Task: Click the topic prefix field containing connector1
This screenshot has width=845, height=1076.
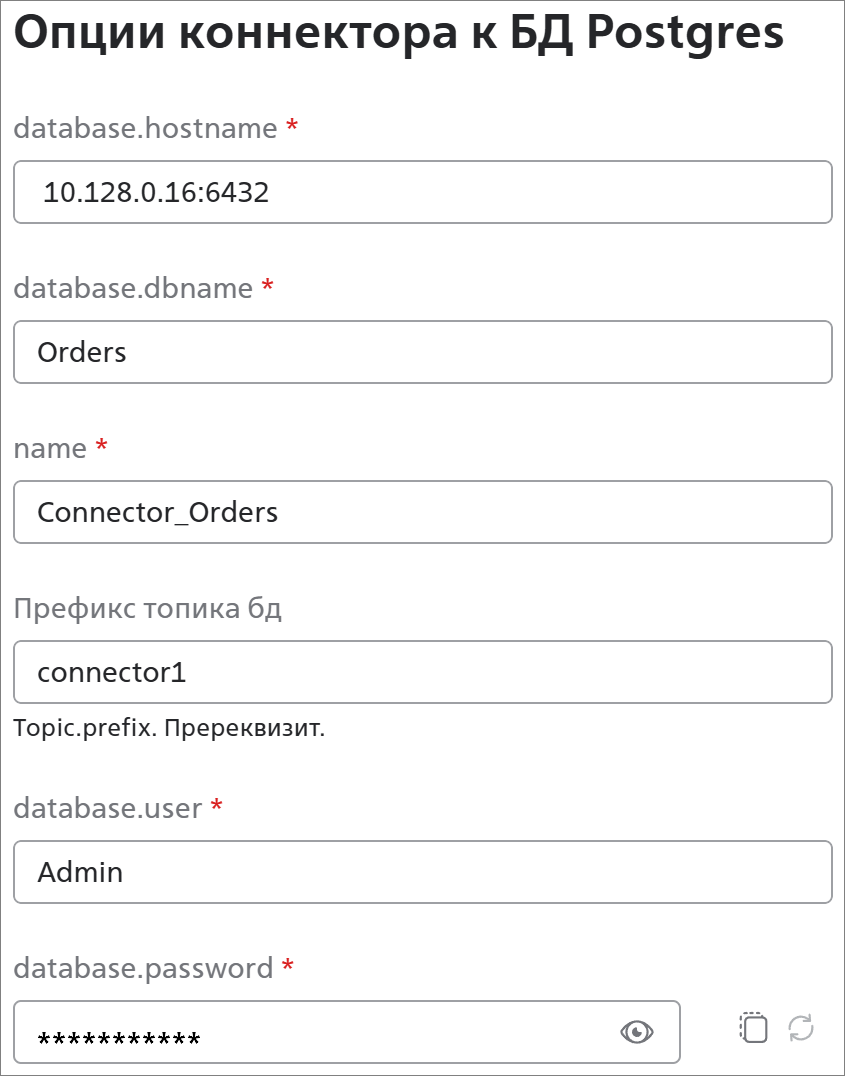Action: tap(423, 672)
